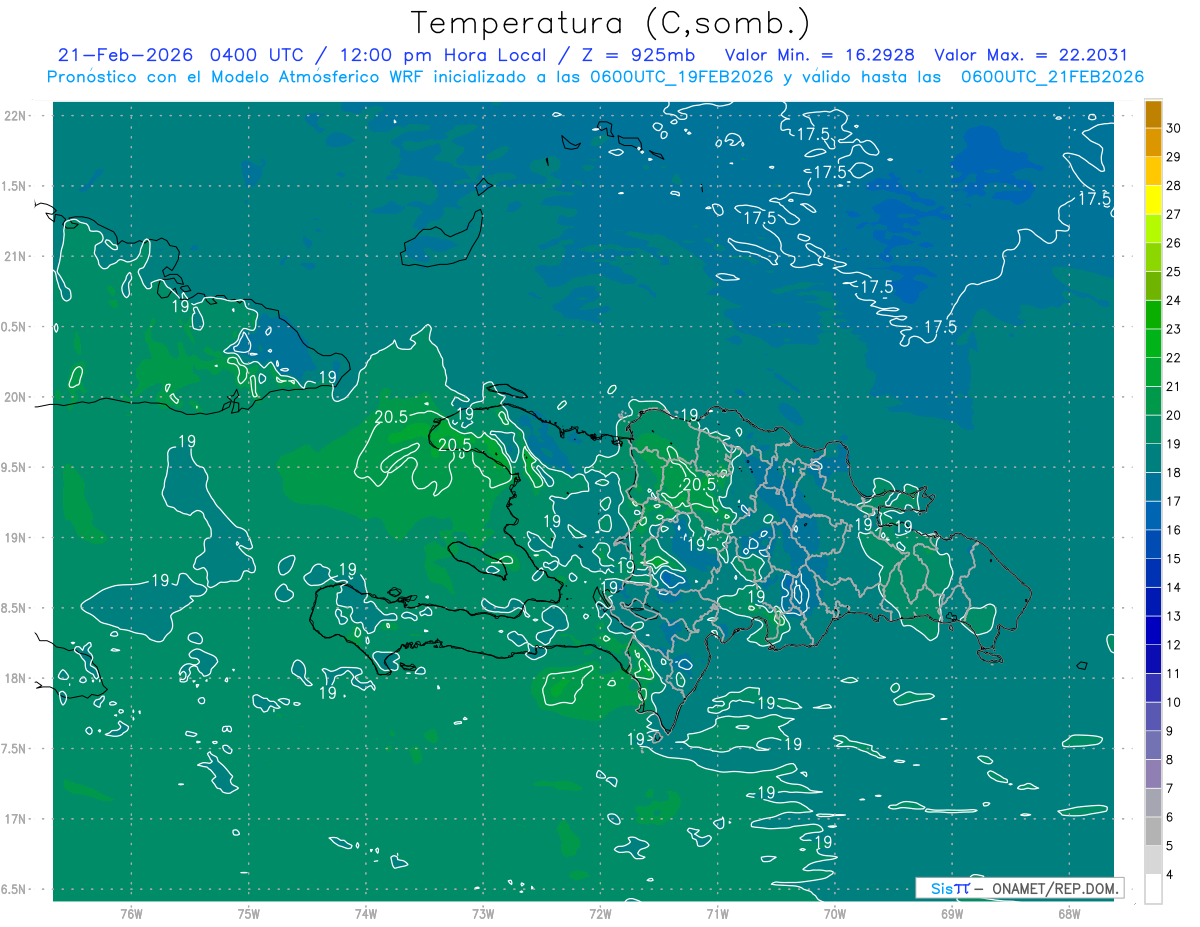The height and width of the screenshot is (927, 1200).
Task: Click the yellow colorbar swatch between 27 and 28
Action: coord(1153,200)
